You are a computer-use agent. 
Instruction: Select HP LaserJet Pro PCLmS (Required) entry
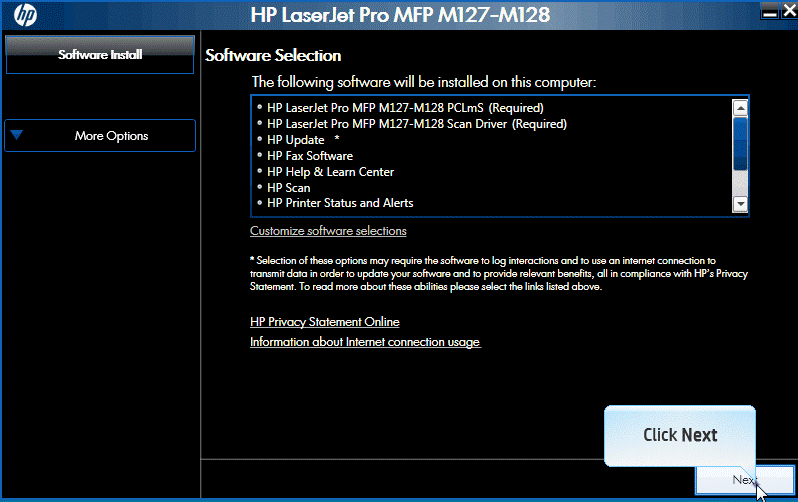405,108
